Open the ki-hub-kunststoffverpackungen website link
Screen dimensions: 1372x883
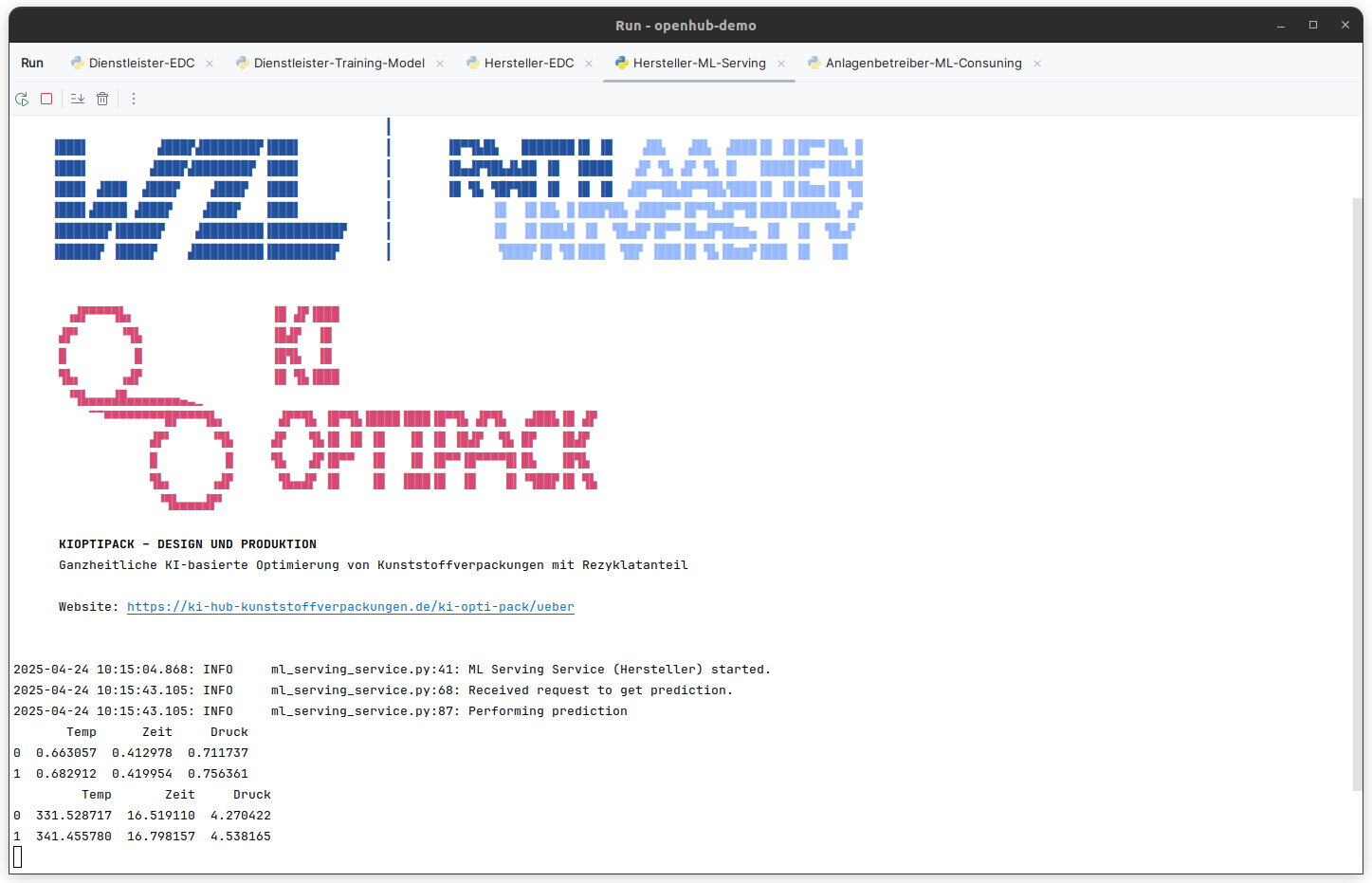(351, 607)
